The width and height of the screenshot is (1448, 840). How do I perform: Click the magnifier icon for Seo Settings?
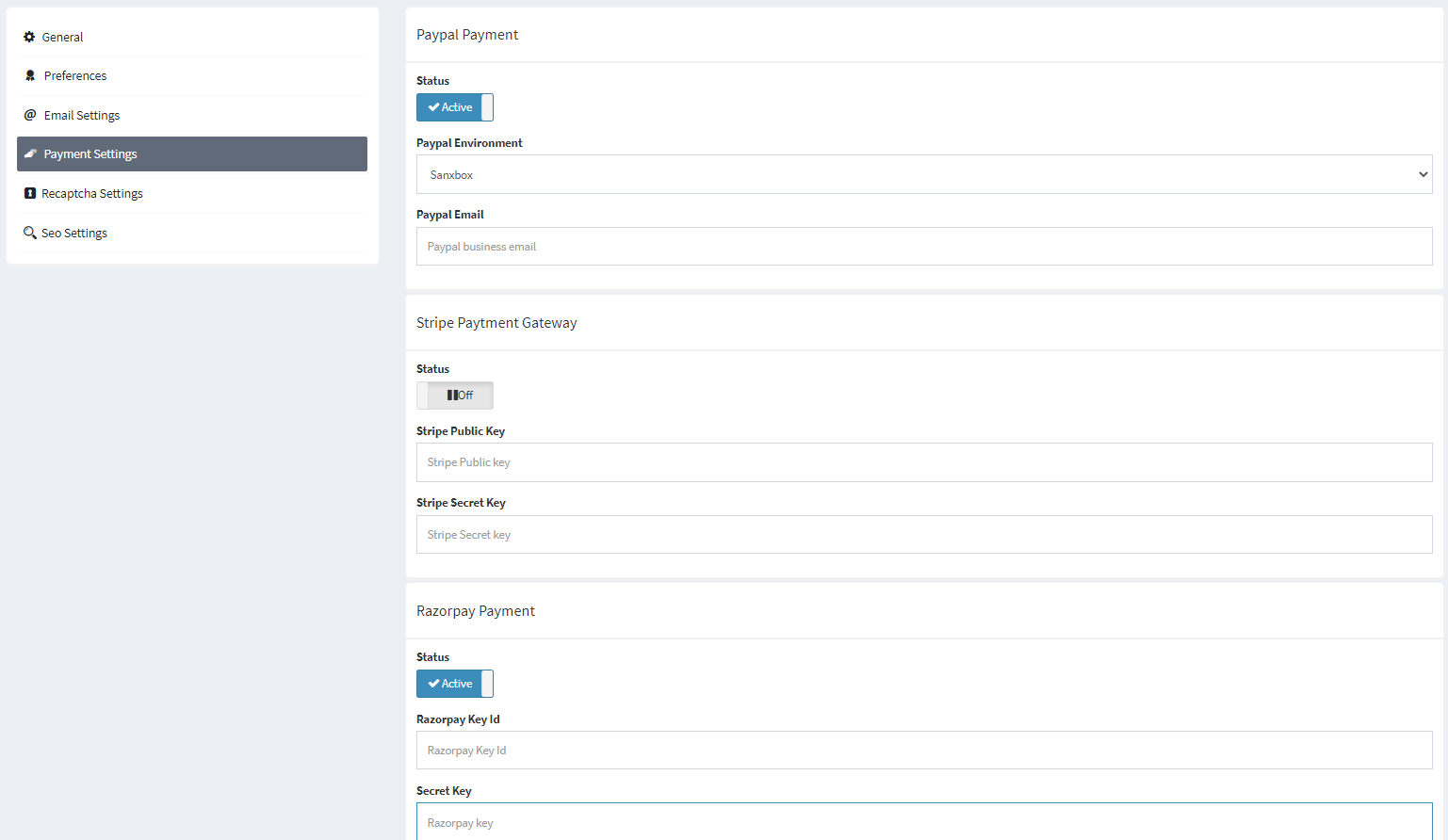click(x=30, y=233)
